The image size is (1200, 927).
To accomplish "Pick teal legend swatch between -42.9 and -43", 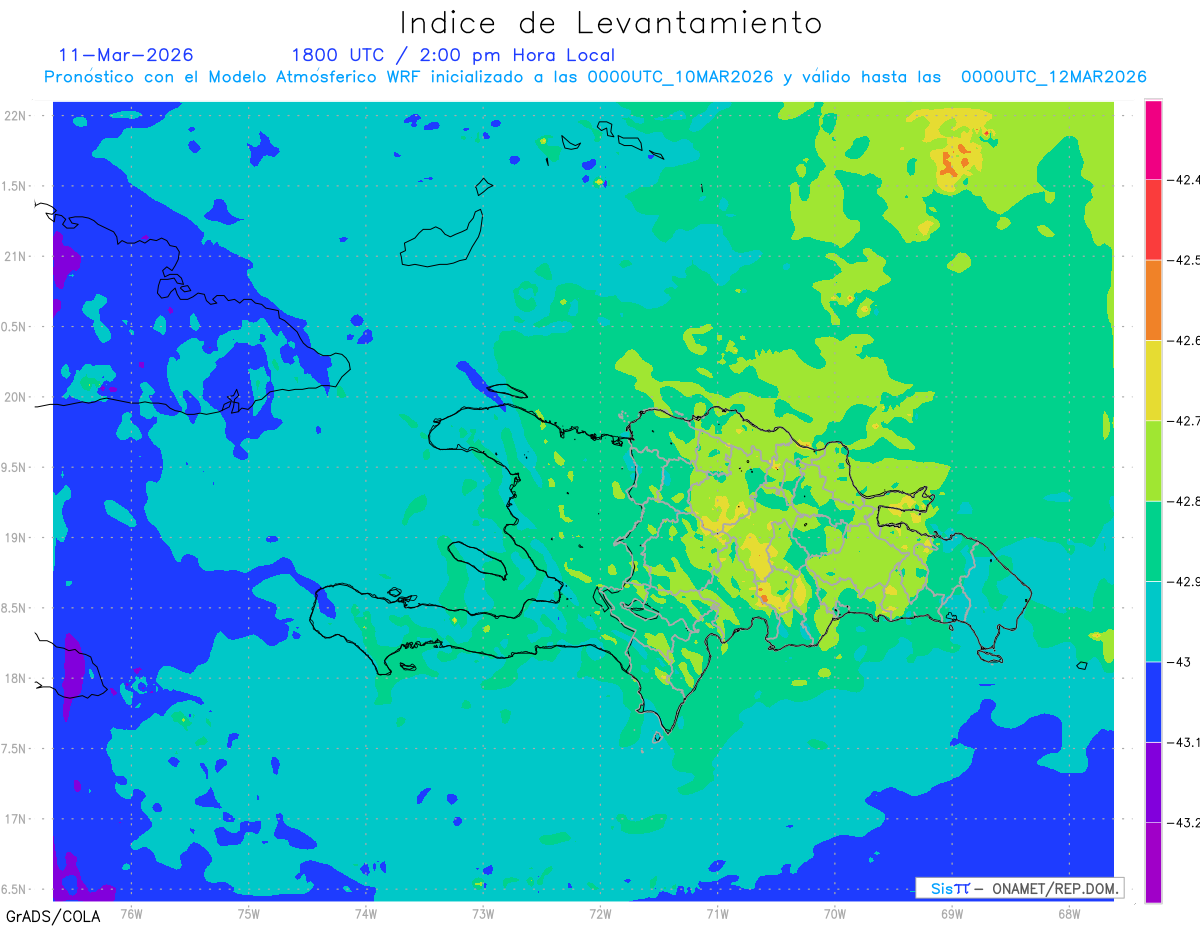I will click(1153, 621).
